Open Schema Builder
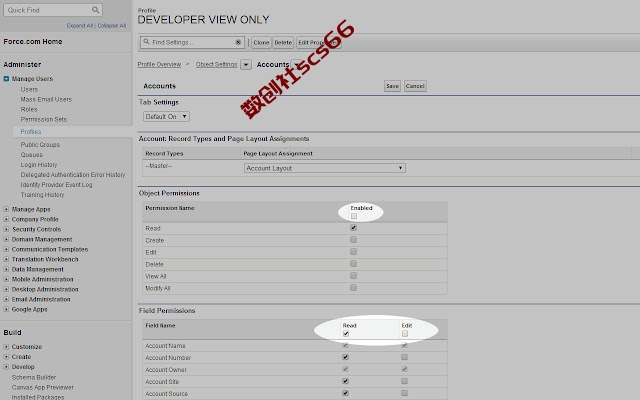 (34, 377)
